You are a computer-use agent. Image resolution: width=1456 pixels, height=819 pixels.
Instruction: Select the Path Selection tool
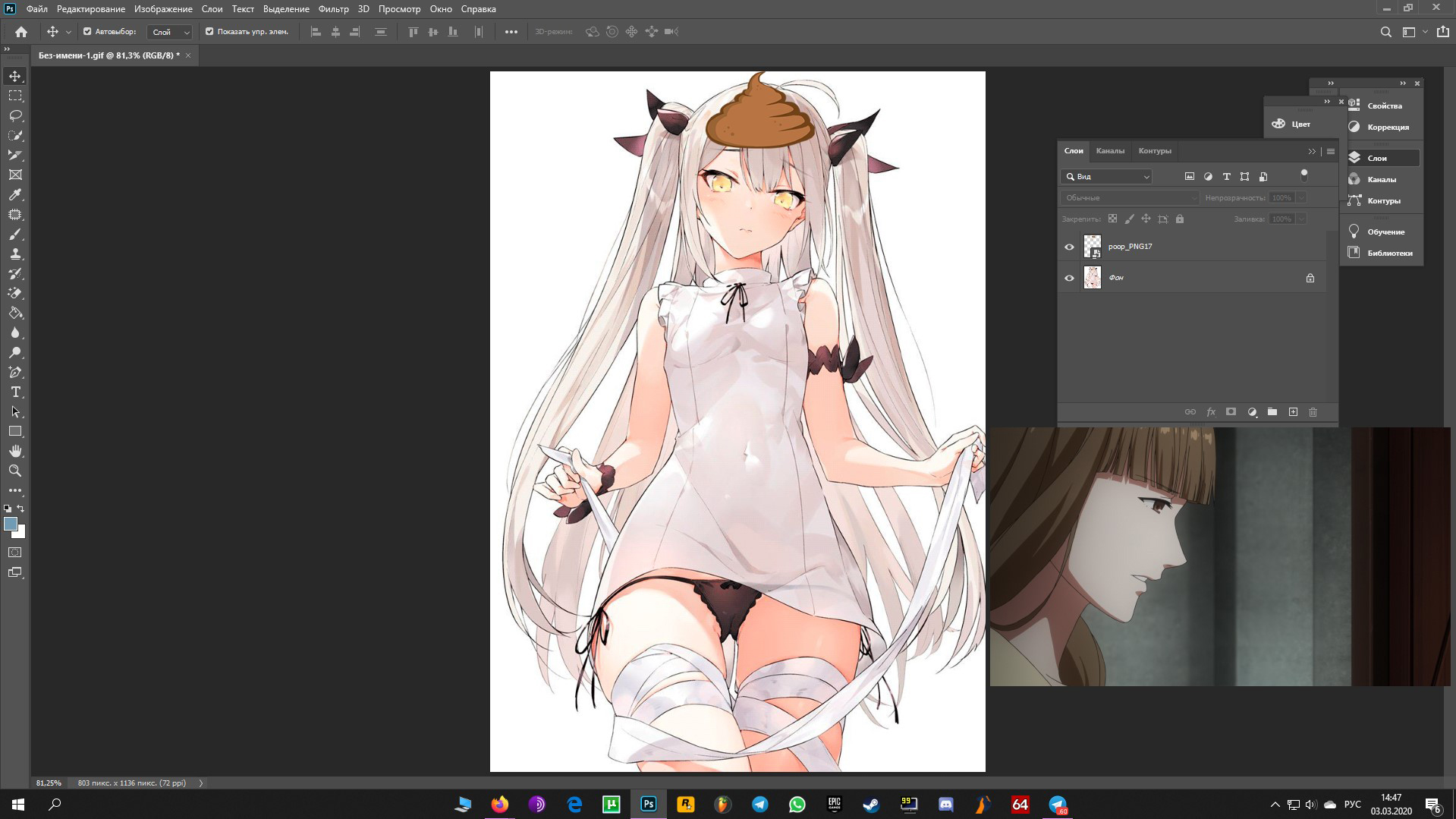pyautogui.click(x=15, y=411)
